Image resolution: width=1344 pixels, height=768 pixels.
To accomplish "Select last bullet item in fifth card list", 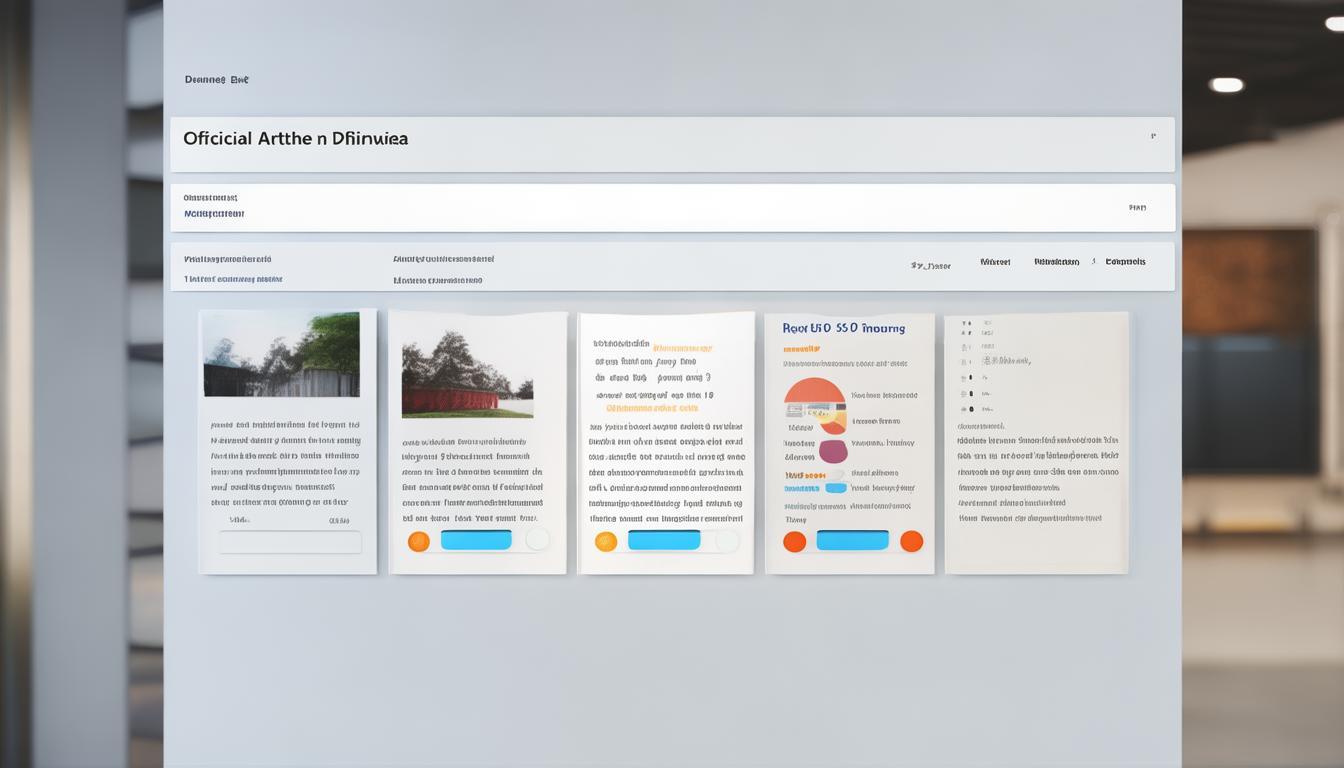I will pos(966,409).
